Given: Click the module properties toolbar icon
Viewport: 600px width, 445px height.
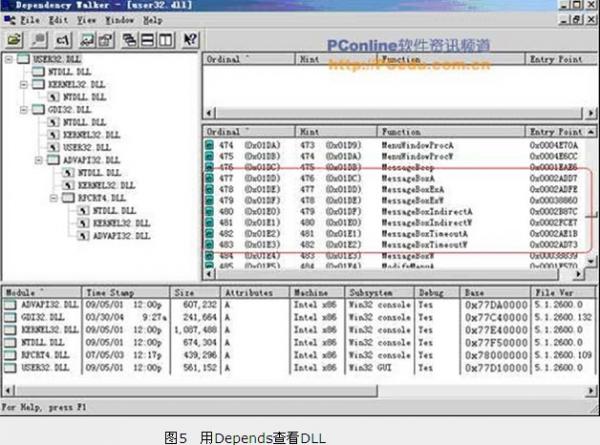Looking at the screenshot, I should (x=106, y=40).
